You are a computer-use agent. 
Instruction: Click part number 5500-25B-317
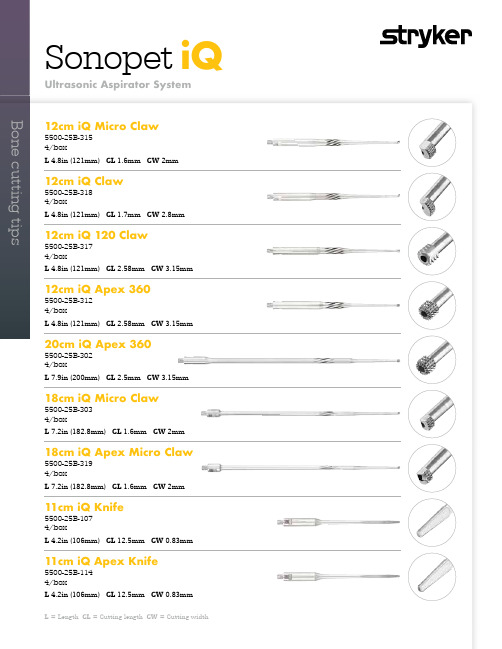click(x=69, y=247)
